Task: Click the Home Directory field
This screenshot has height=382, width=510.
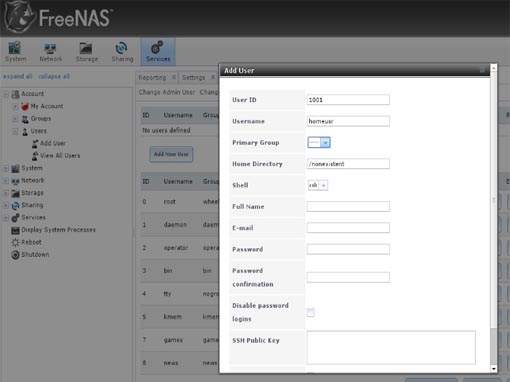Action: pyautogui.click(x=348, y=164)
